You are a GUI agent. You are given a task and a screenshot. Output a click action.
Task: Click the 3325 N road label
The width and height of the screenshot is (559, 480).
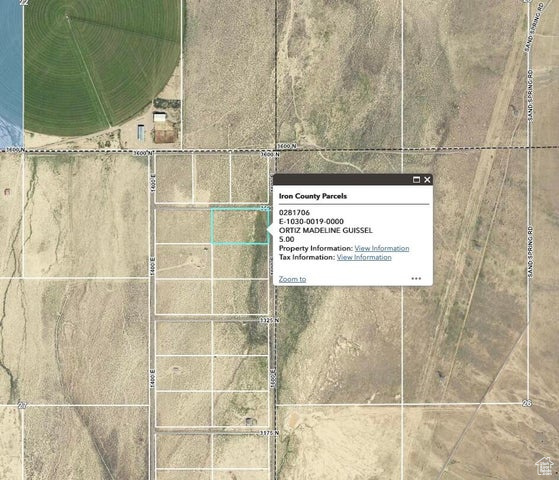click(x=270, y=321)
